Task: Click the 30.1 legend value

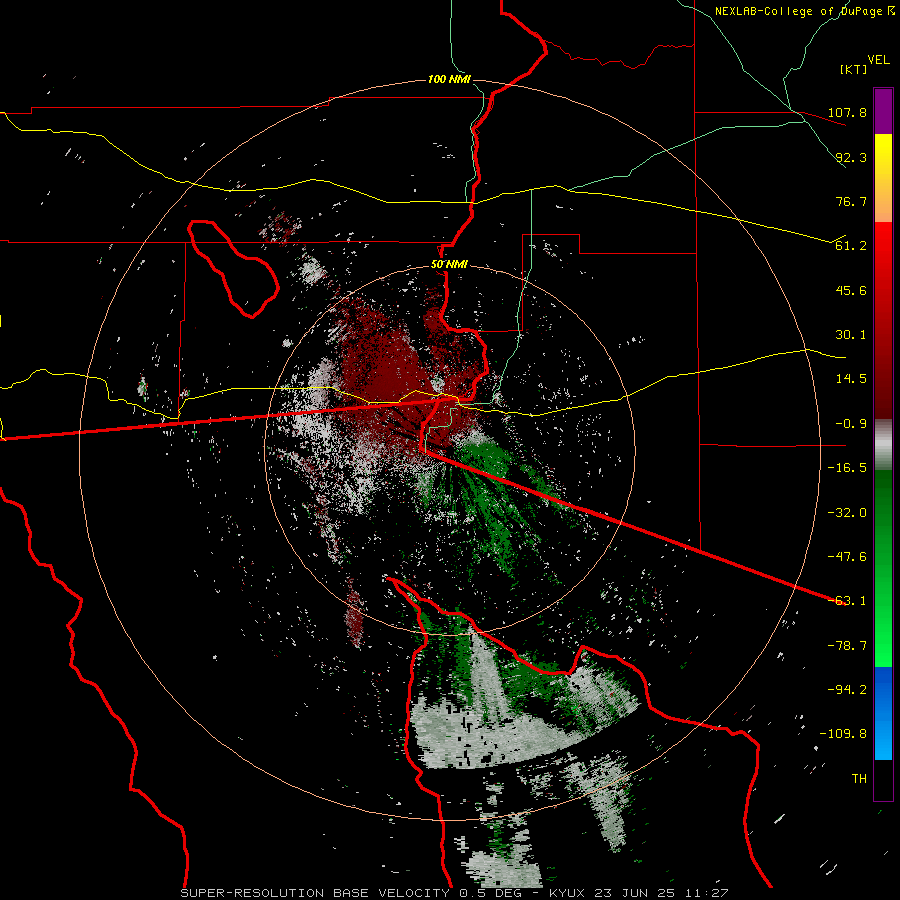Action: pos(851,335)
